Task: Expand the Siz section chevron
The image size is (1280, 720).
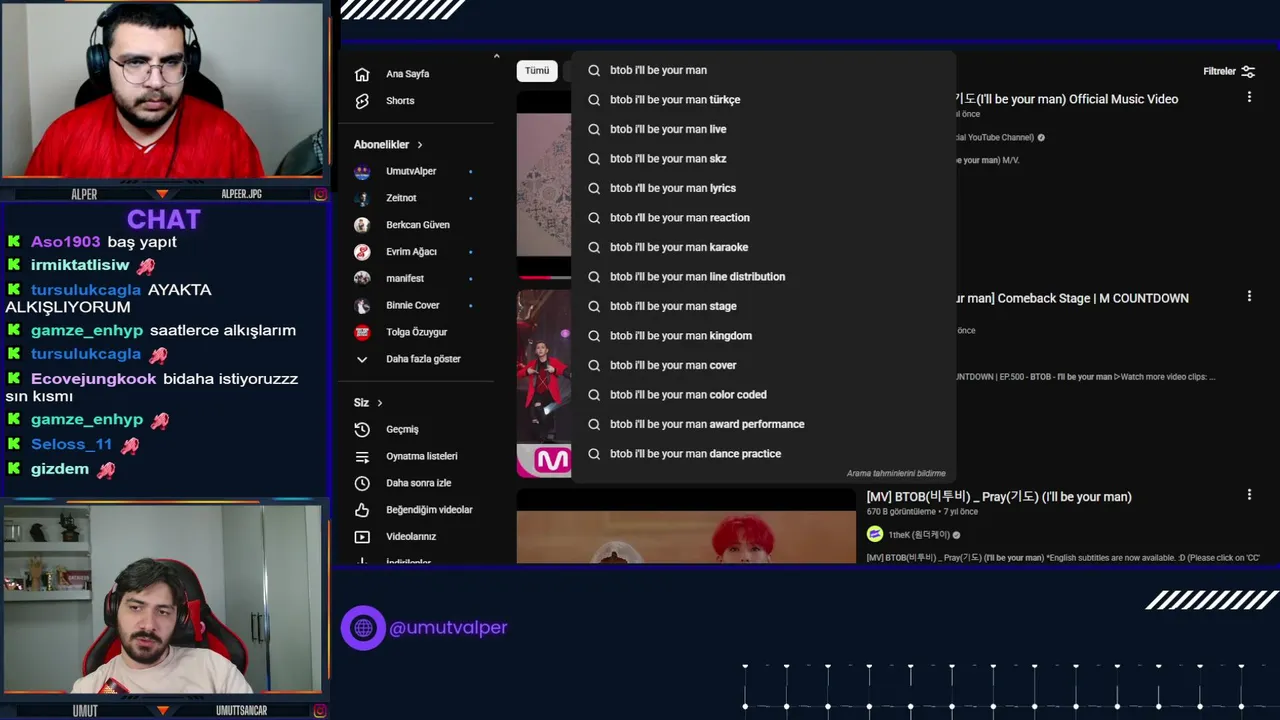Action: tap(380, 403)
